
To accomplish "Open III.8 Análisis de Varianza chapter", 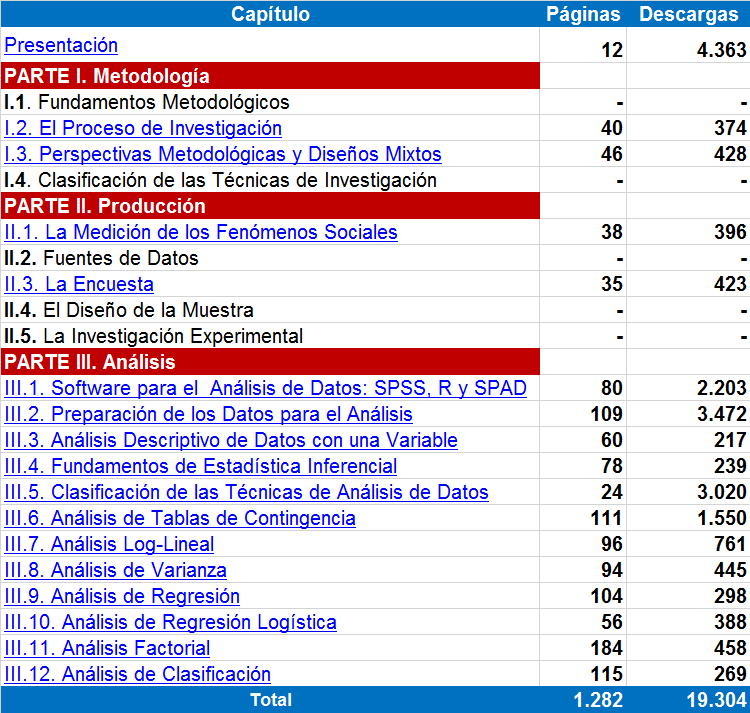I will point(115,570).
